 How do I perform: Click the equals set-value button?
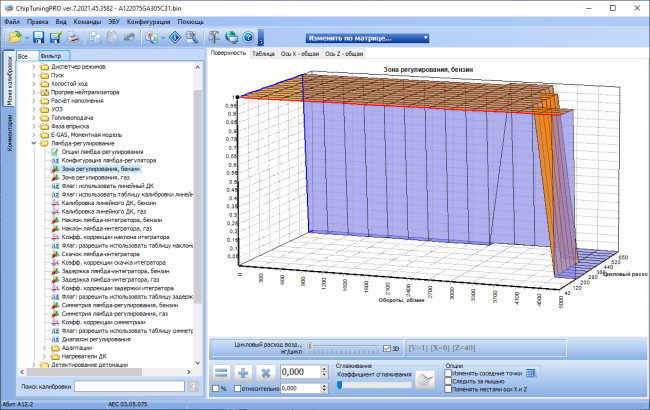221,373
